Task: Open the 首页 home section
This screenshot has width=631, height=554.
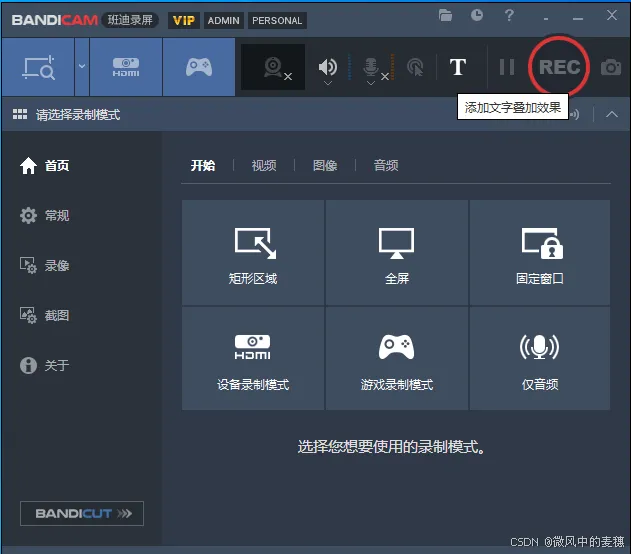Action: pos(45,166)
